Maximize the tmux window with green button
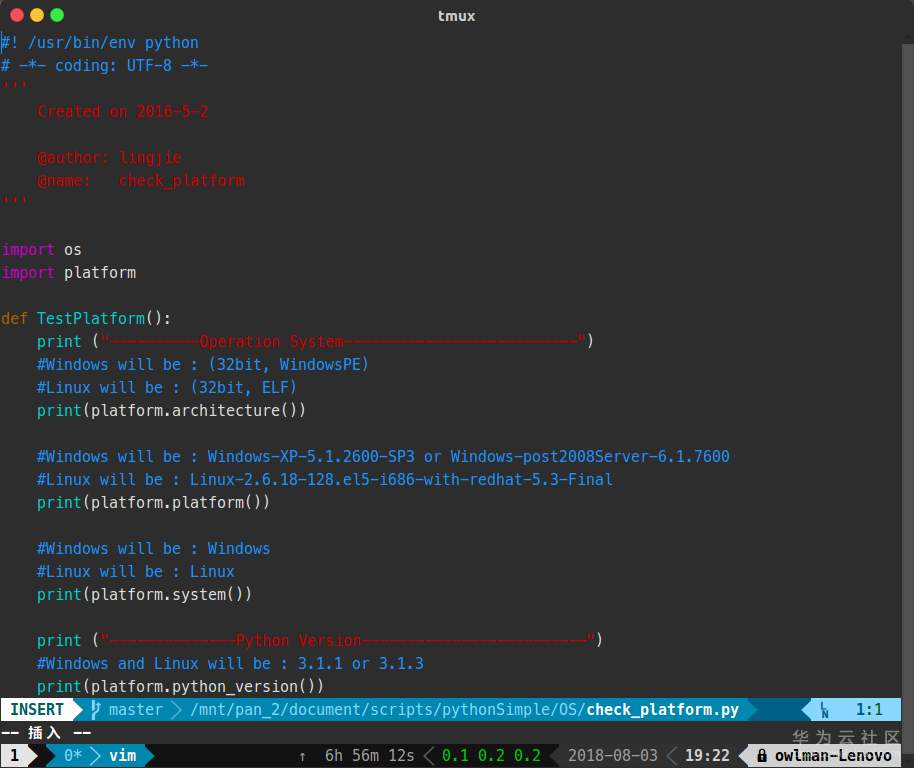Image resolution: width=914 pixels, height=768 pixels. pyautogui.click(x=57, y=15)
